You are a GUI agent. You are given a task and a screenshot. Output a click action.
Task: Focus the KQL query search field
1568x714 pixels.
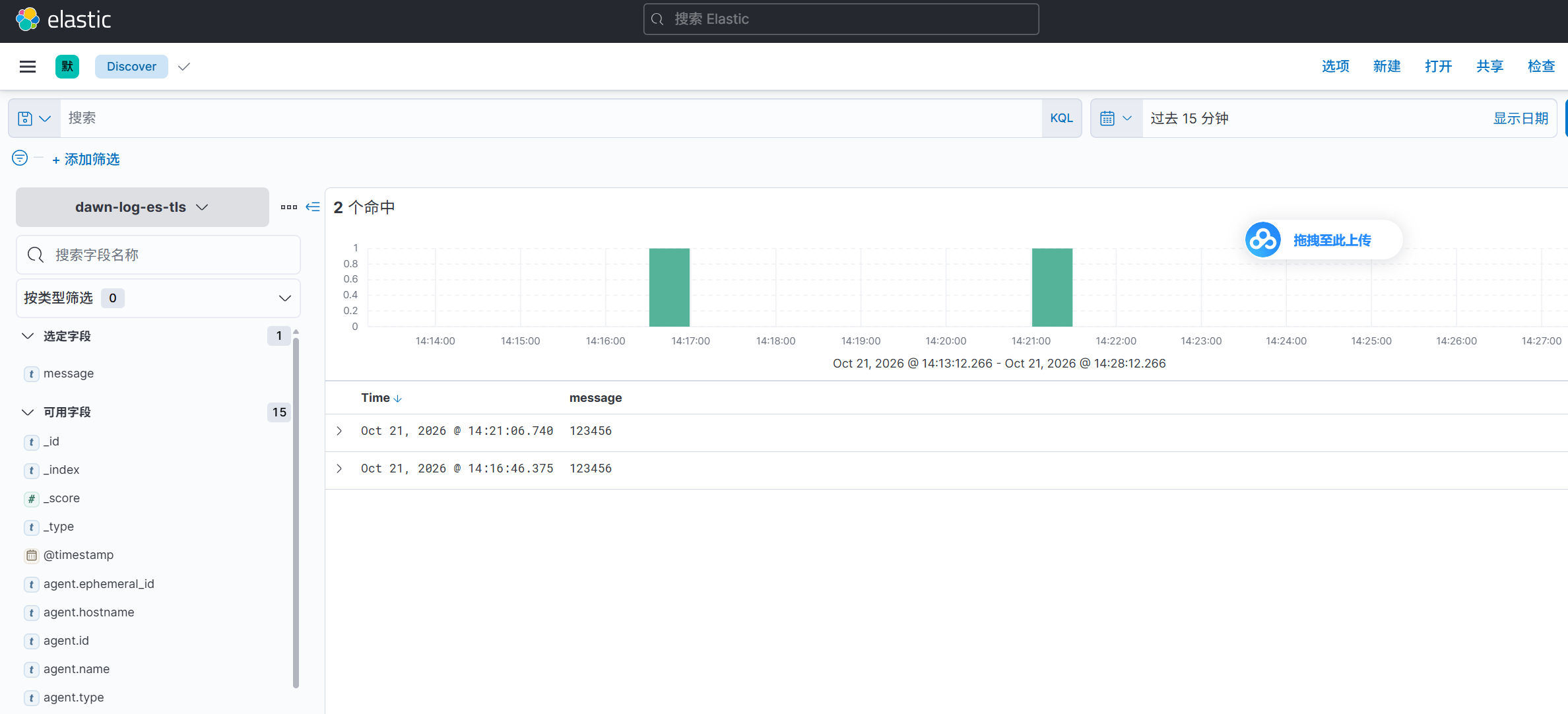click(x=551, y=118)
